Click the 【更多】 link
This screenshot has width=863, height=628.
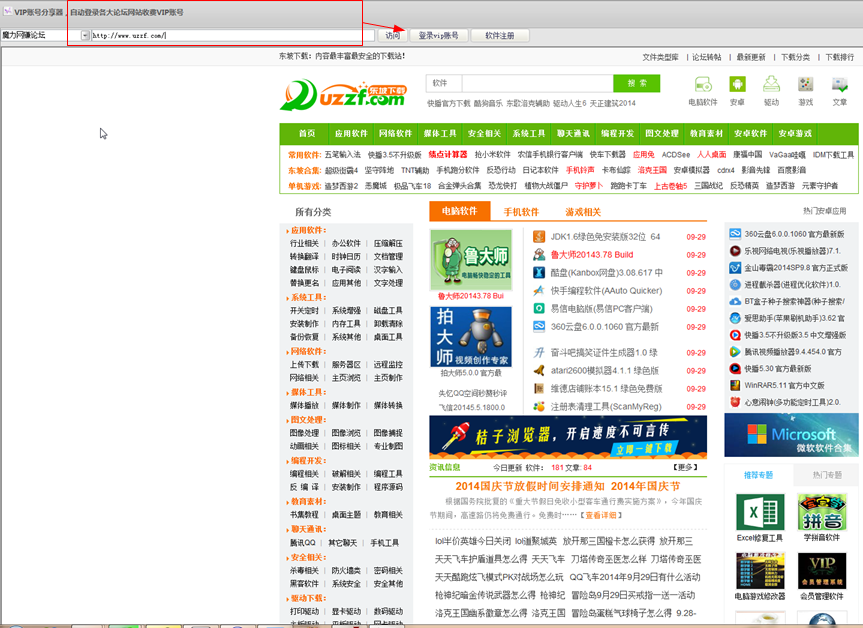685,467
